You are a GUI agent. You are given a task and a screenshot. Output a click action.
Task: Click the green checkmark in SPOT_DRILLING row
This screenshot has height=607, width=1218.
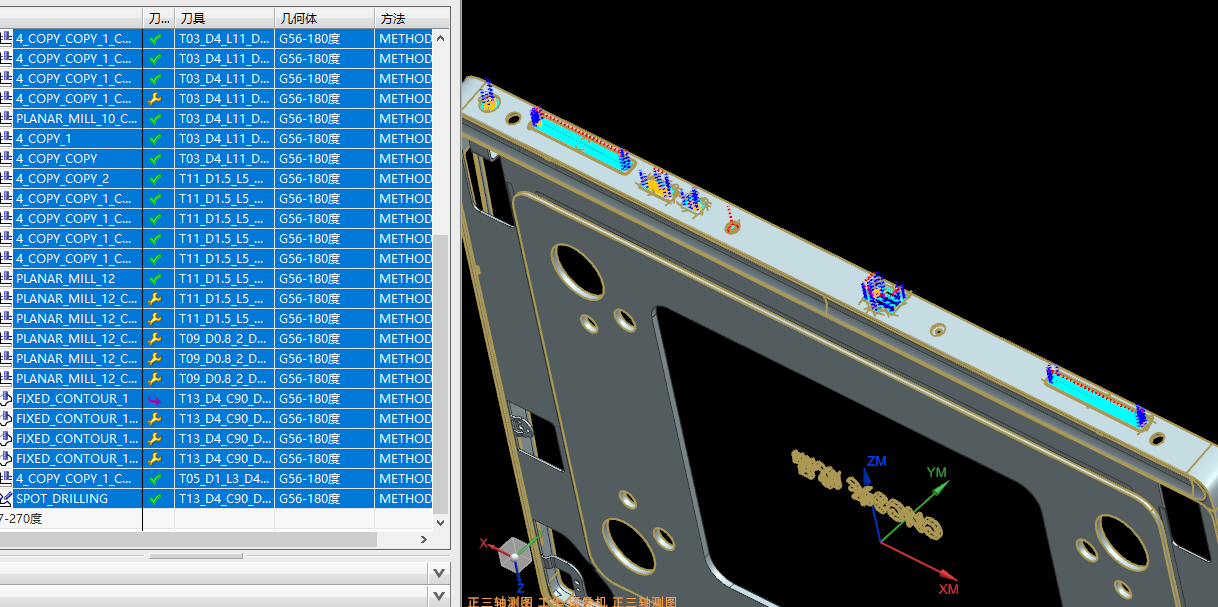(155, 498)
